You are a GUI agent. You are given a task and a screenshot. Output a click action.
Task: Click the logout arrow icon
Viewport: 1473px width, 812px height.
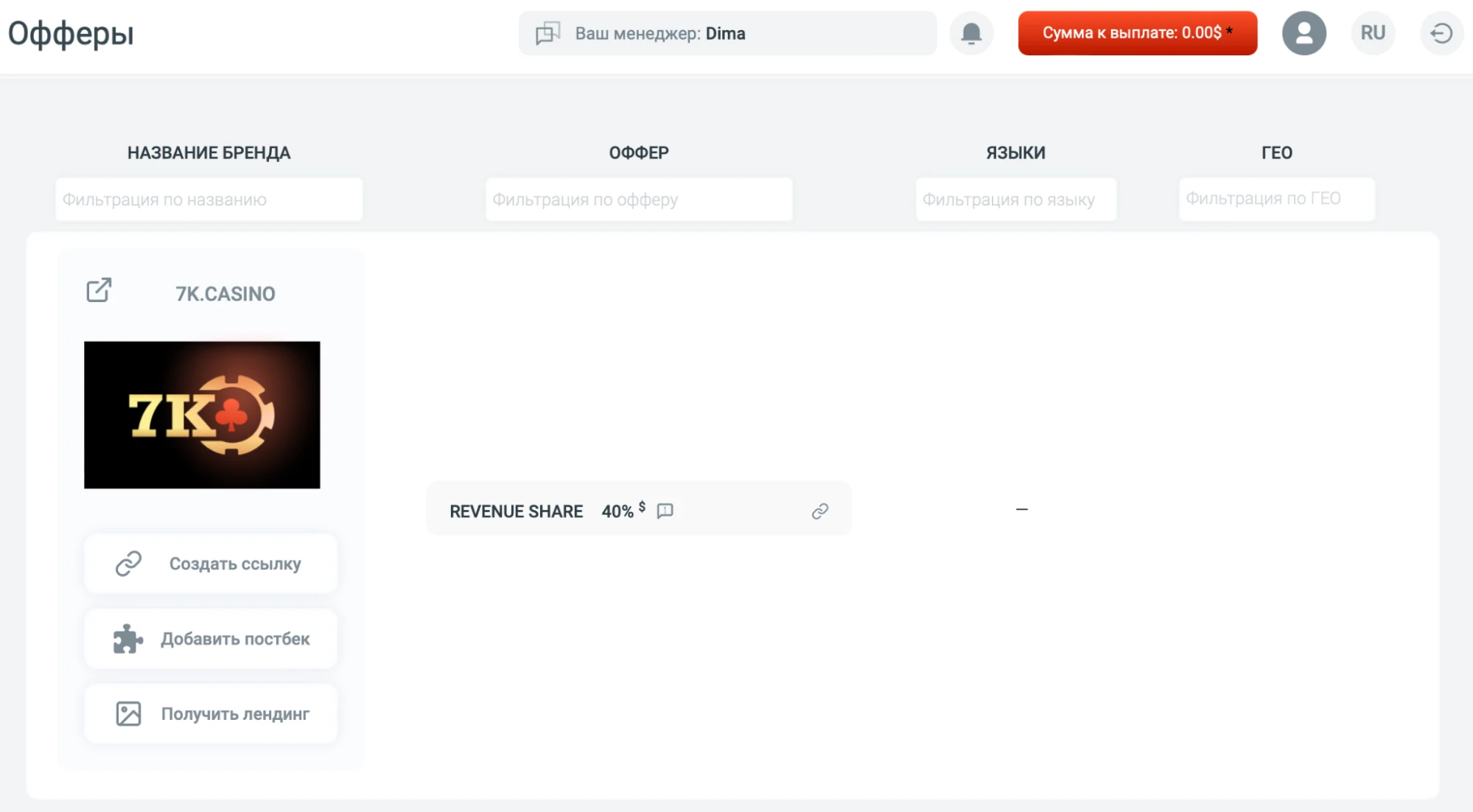tap(1441, 33)
